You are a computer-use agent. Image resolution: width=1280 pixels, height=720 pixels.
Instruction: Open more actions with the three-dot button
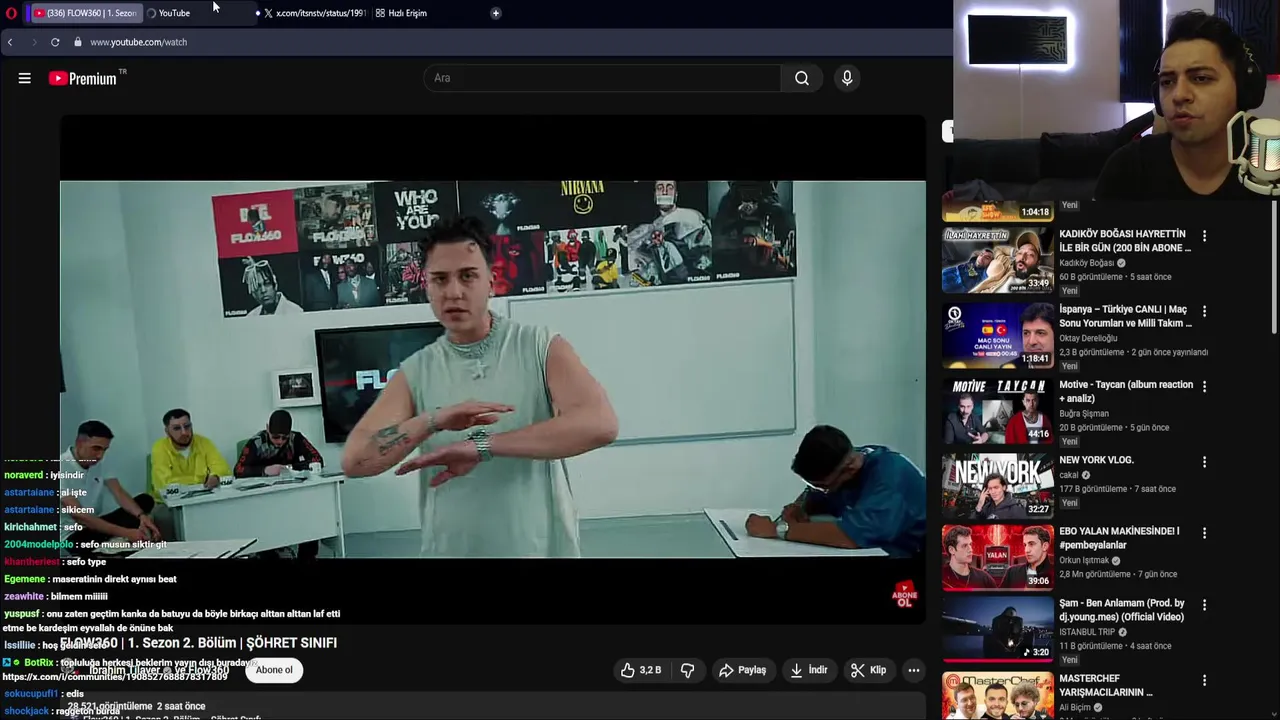pos(913,670)
